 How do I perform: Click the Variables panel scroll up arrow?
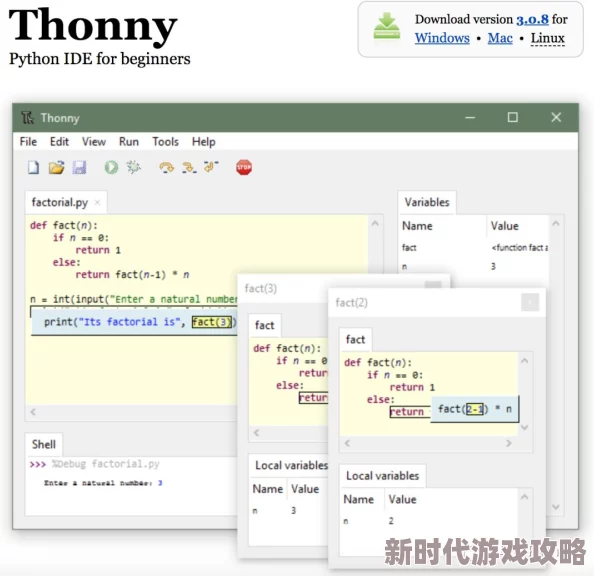[x=556, y=224]
